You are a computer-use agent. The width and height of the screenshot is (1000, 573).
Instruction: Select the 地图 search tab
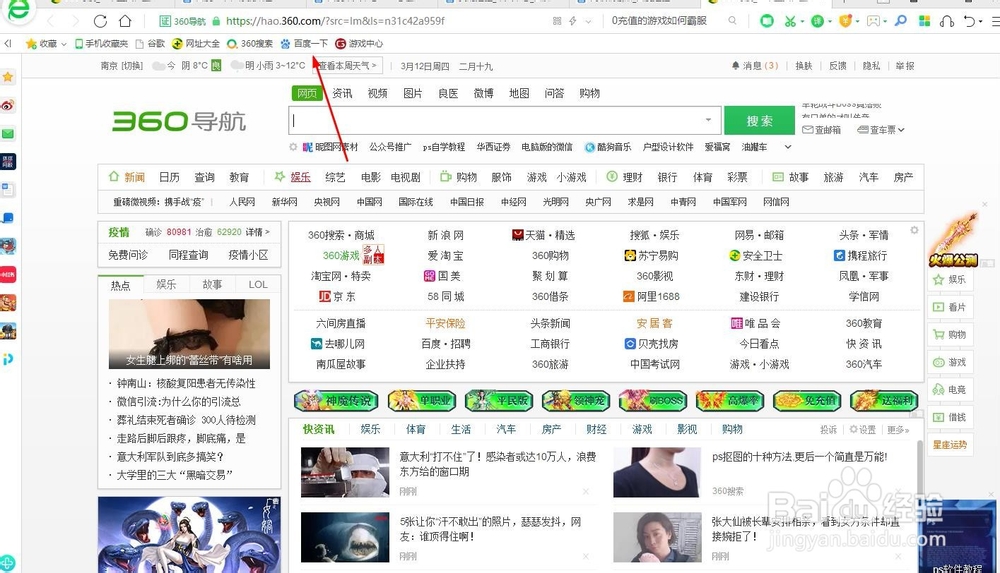click(x=519, y=93)
